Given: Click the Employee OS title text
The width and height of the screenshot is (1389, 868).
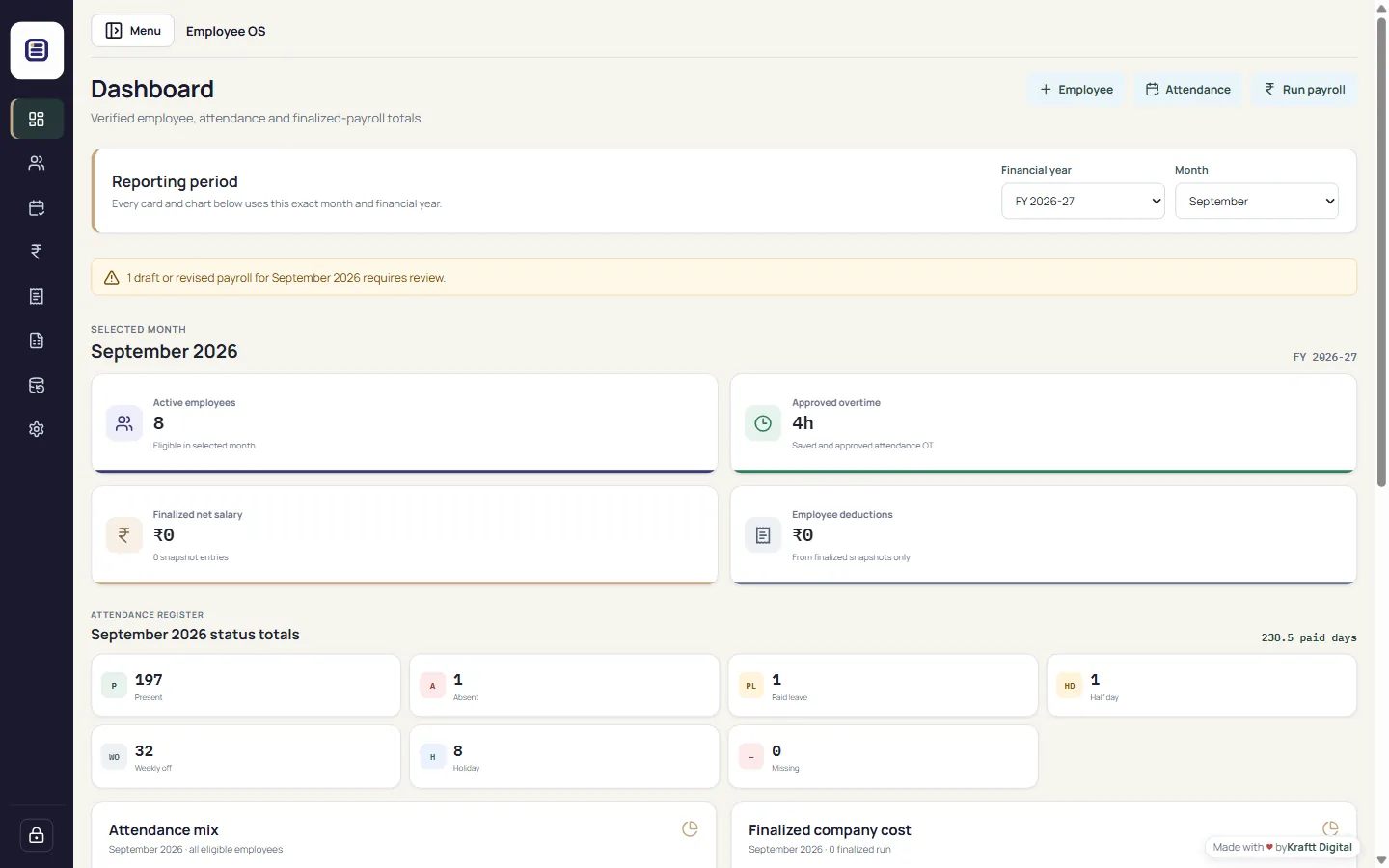Looking at the screenshot, I should [x=226, y=31].
